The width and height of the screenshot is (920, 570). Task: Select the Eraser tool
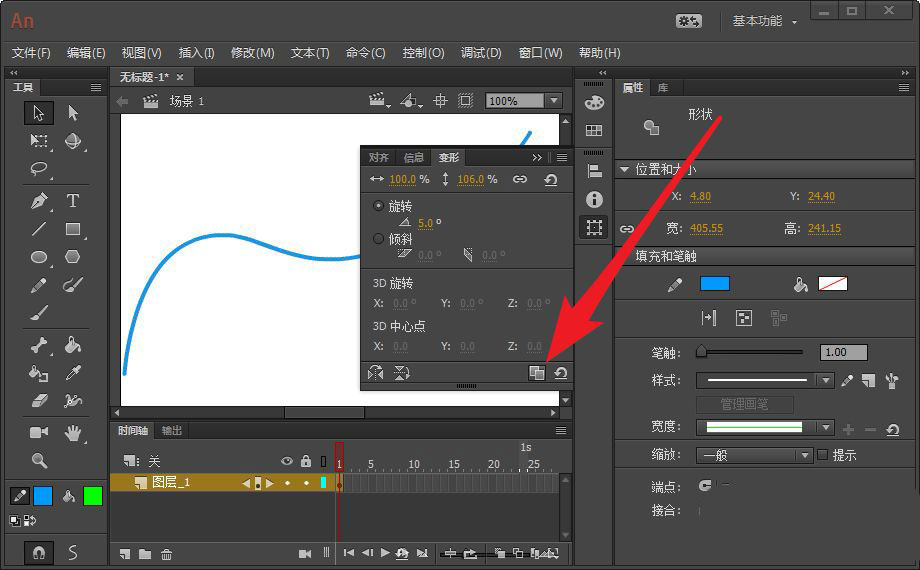(39, 400)
